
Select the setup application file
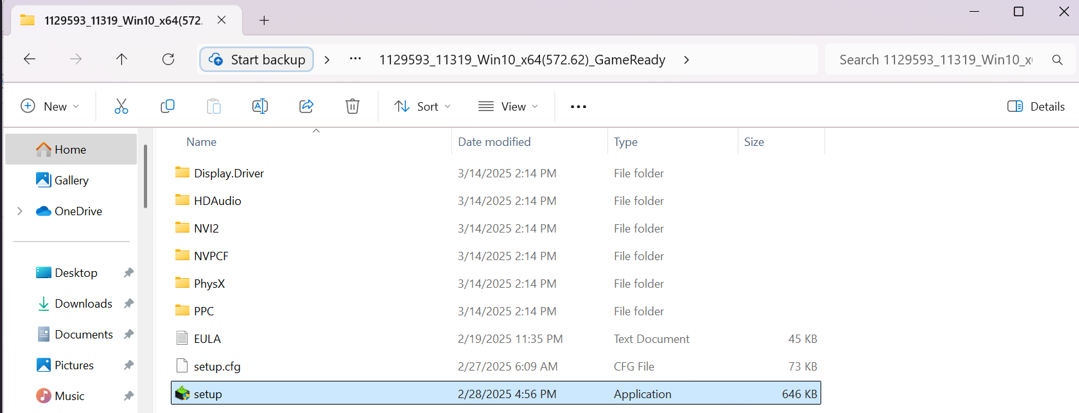click(208, 394)
